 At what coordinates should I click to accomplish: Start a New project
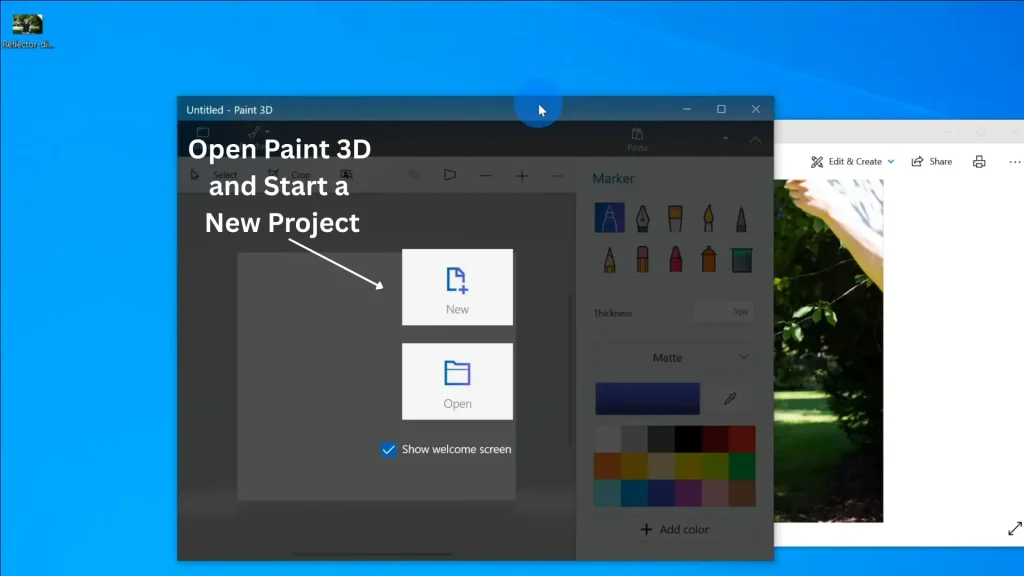457,287
